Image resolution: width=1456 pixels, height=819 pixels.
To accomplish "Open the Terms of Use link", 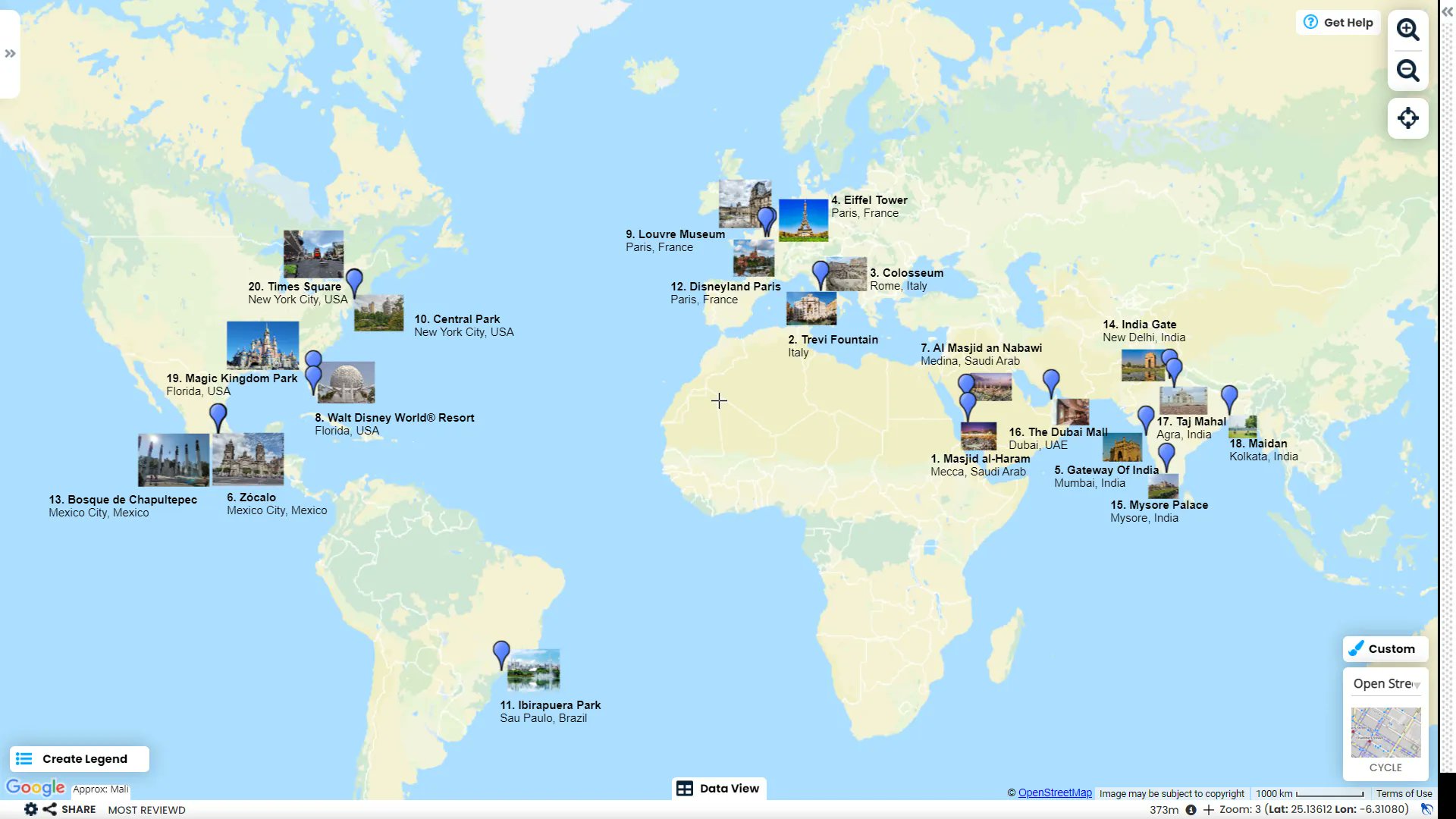I will (1404, 792).
